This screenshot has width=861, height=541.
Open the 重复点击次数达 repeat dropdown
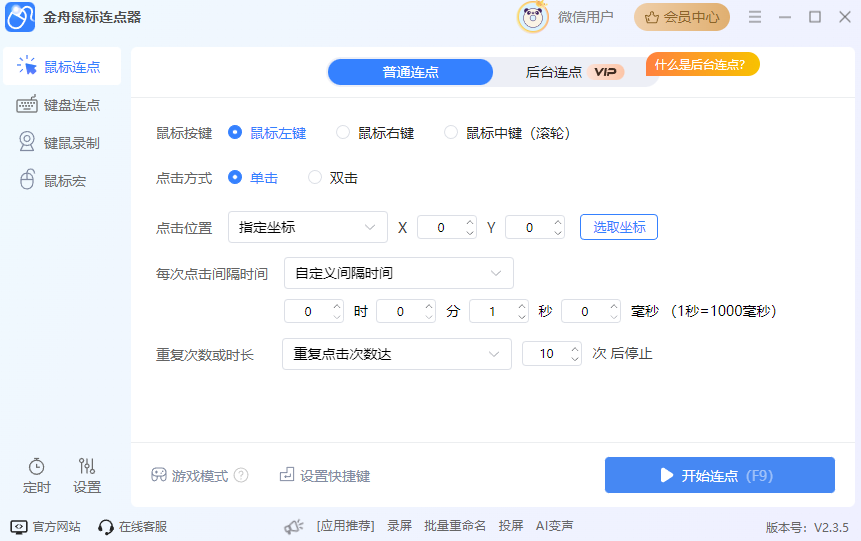click(x=397, y=354)
